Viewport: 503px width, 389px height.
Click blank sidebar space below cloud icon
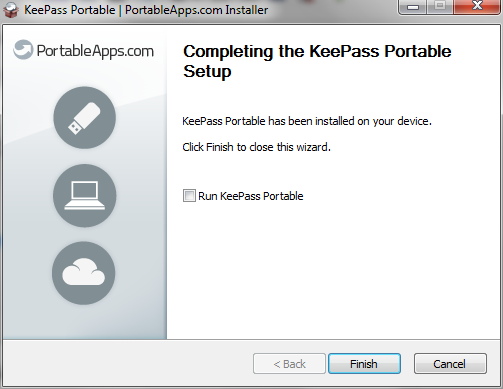(84, 322)
